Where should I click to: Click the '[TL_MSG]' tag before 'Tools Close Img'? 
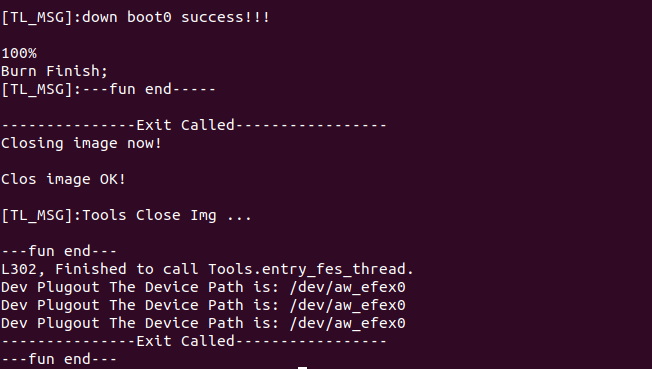pyautogui.click(x=37, y=215)
